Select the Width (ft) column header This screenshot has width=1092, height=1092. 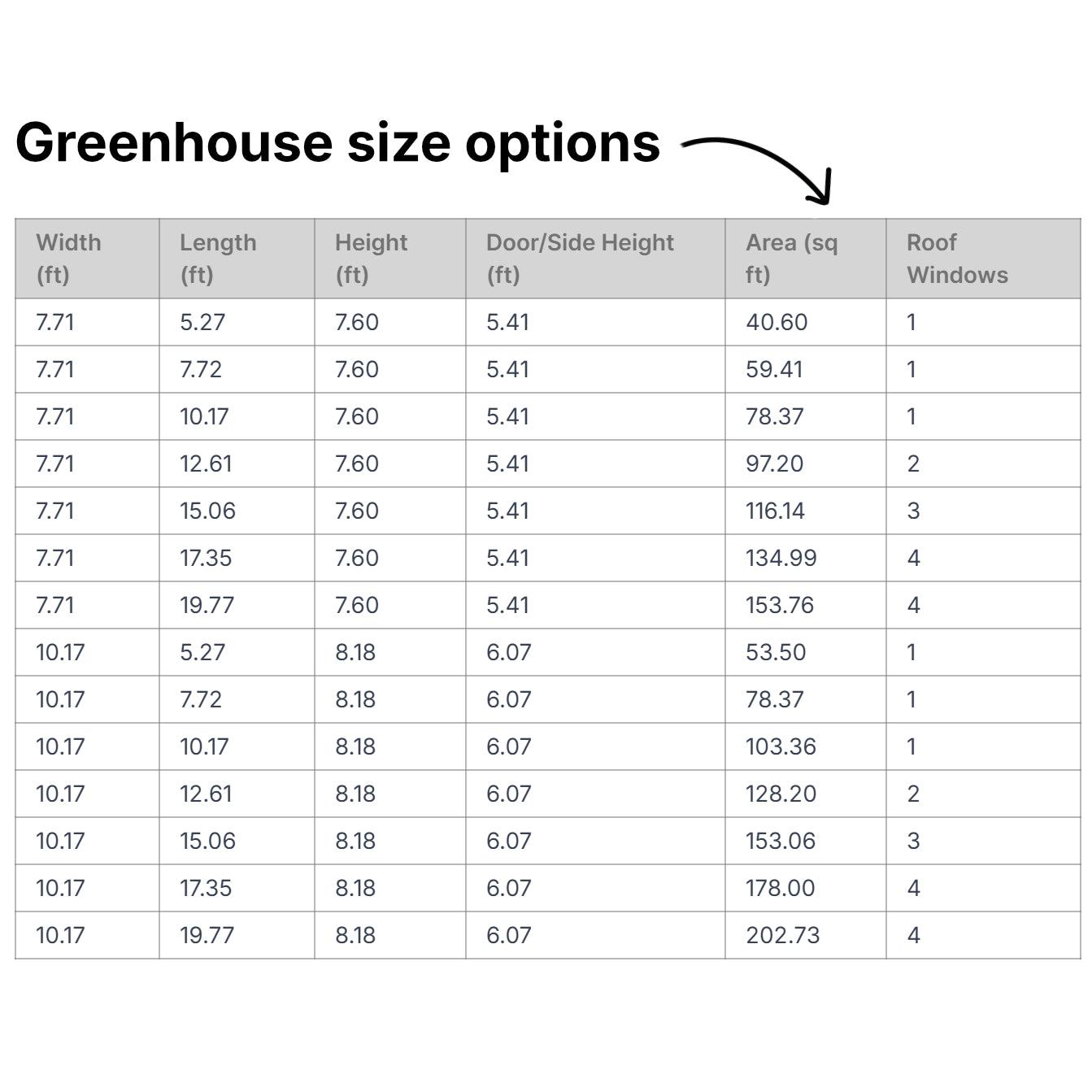69,259
